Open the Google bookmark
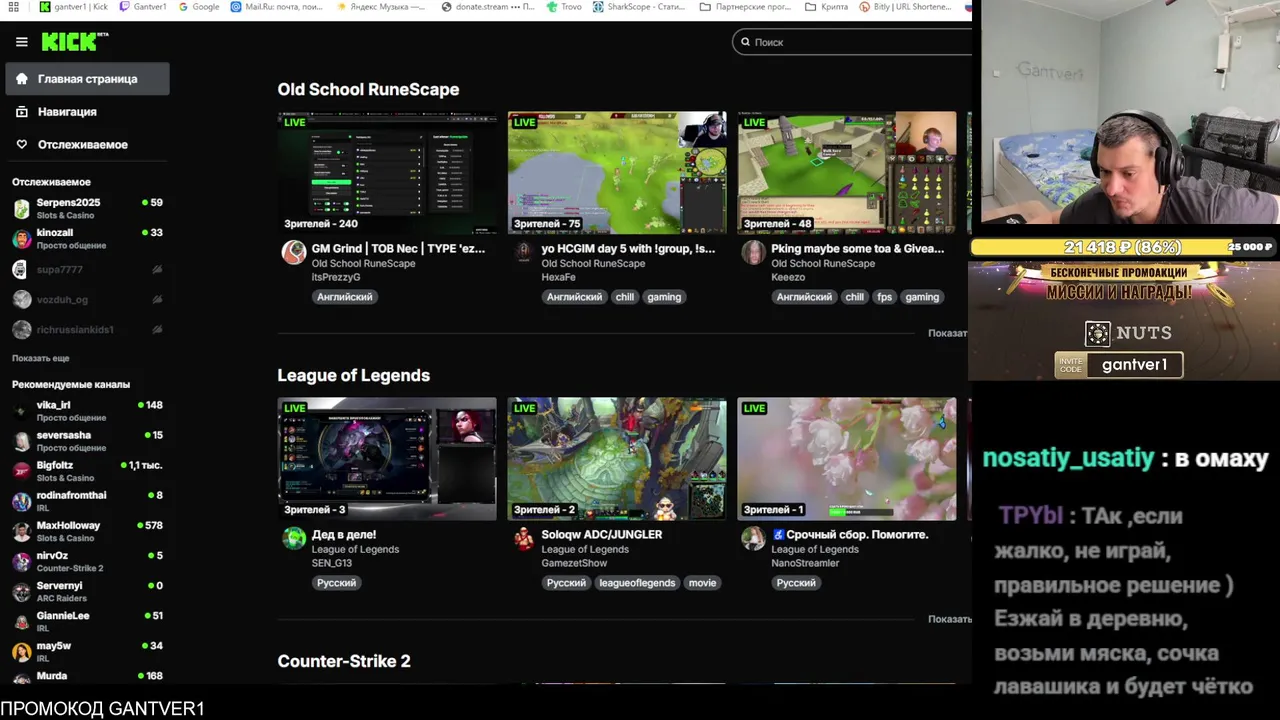 198,7
